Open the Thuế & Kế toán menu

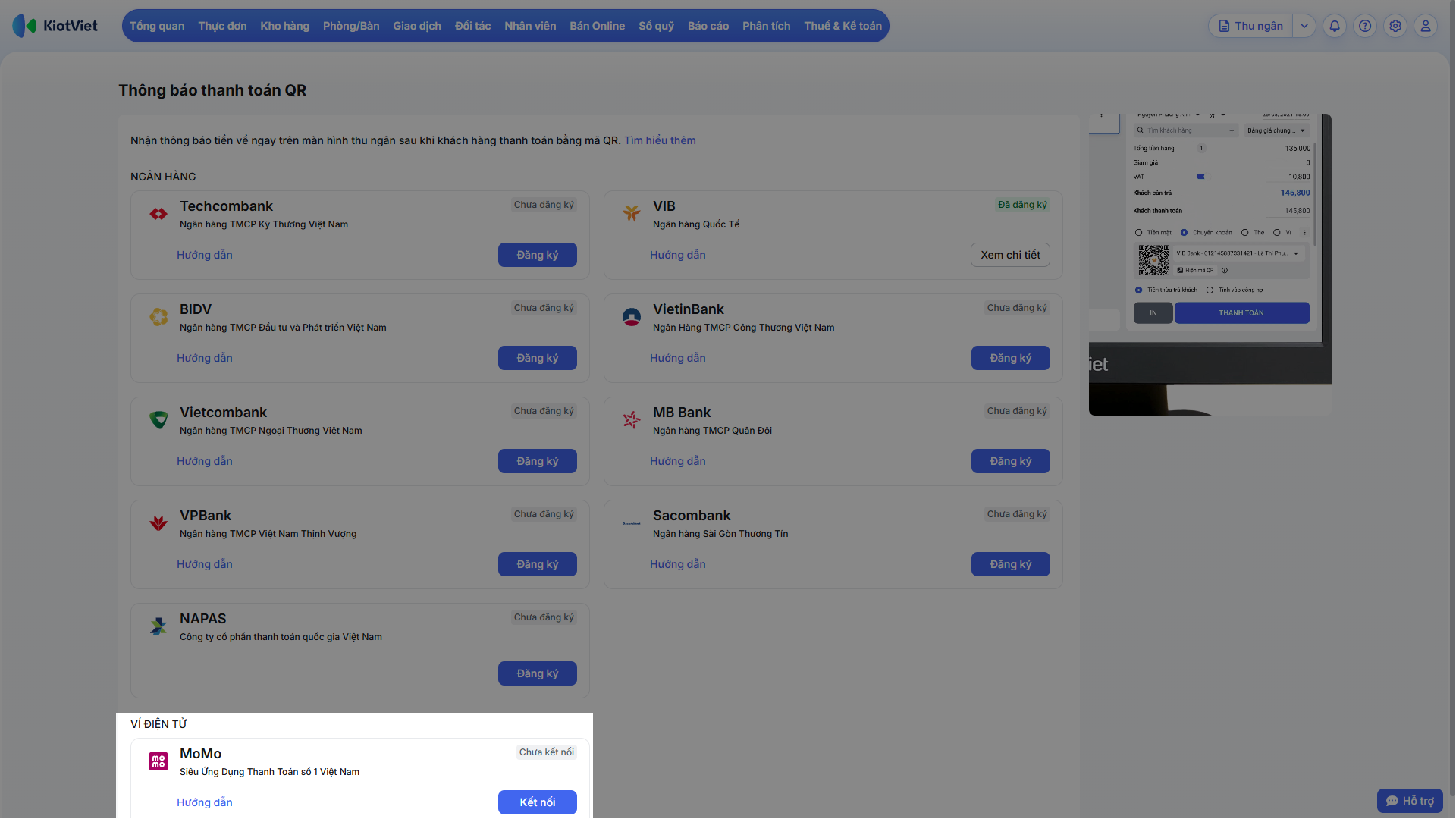click(x=843, y=26)
